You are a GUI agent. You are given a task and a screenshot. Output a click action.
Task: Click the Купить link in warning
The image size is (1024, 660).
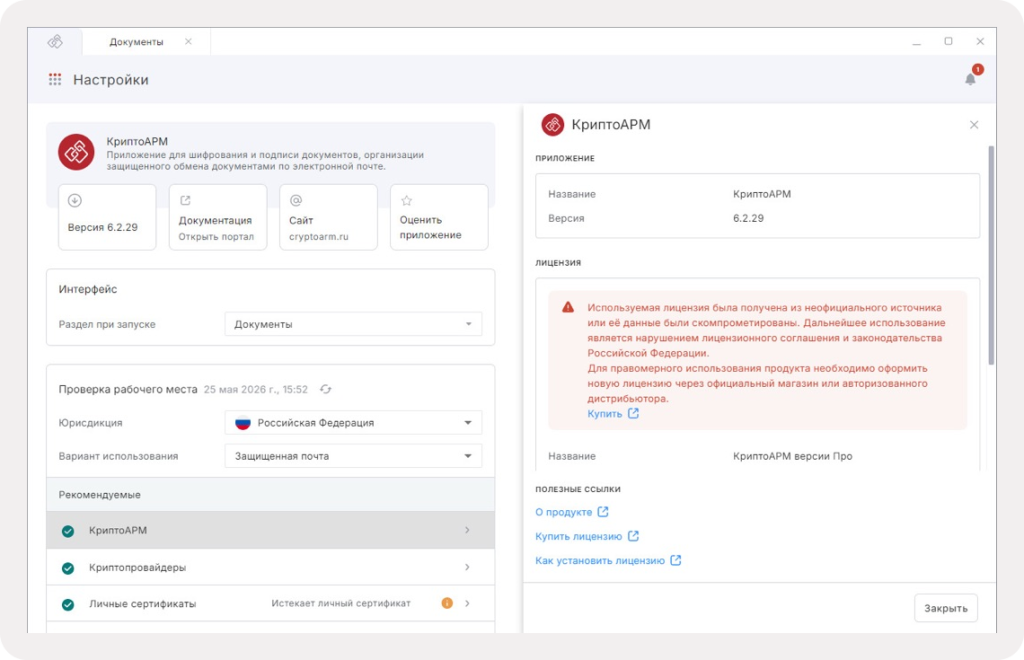pyautogui.click(x=605, y=414)
